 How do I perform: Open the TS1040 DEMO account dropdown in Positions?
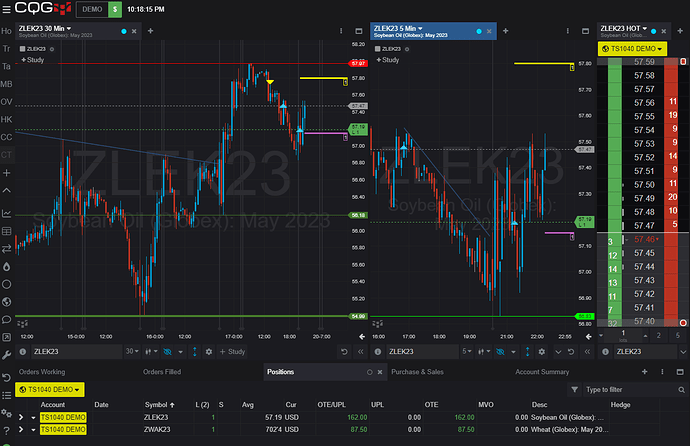pyautogui.click(x=47, y=389)
